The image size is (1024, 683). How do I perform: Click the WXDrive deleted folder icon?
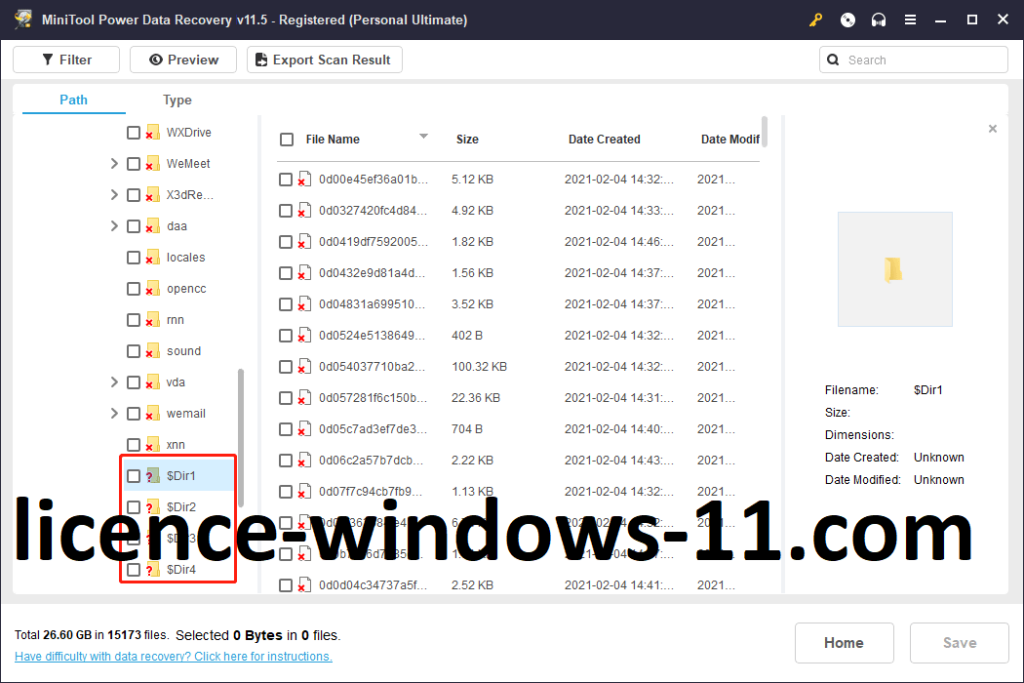pos(153,133)
